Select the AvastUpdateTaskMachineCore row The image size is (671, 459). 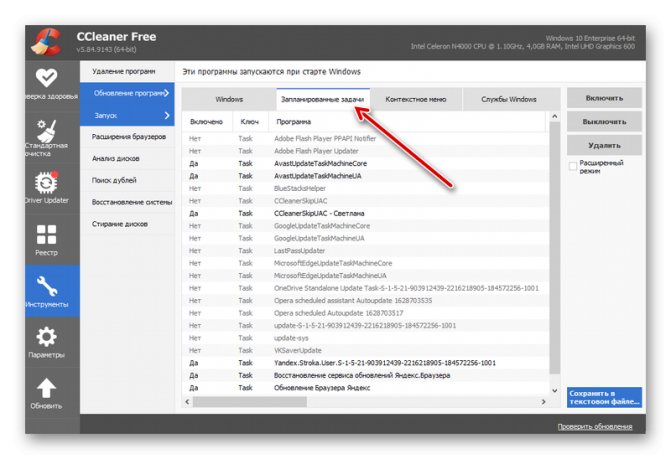tap(366, 163)
